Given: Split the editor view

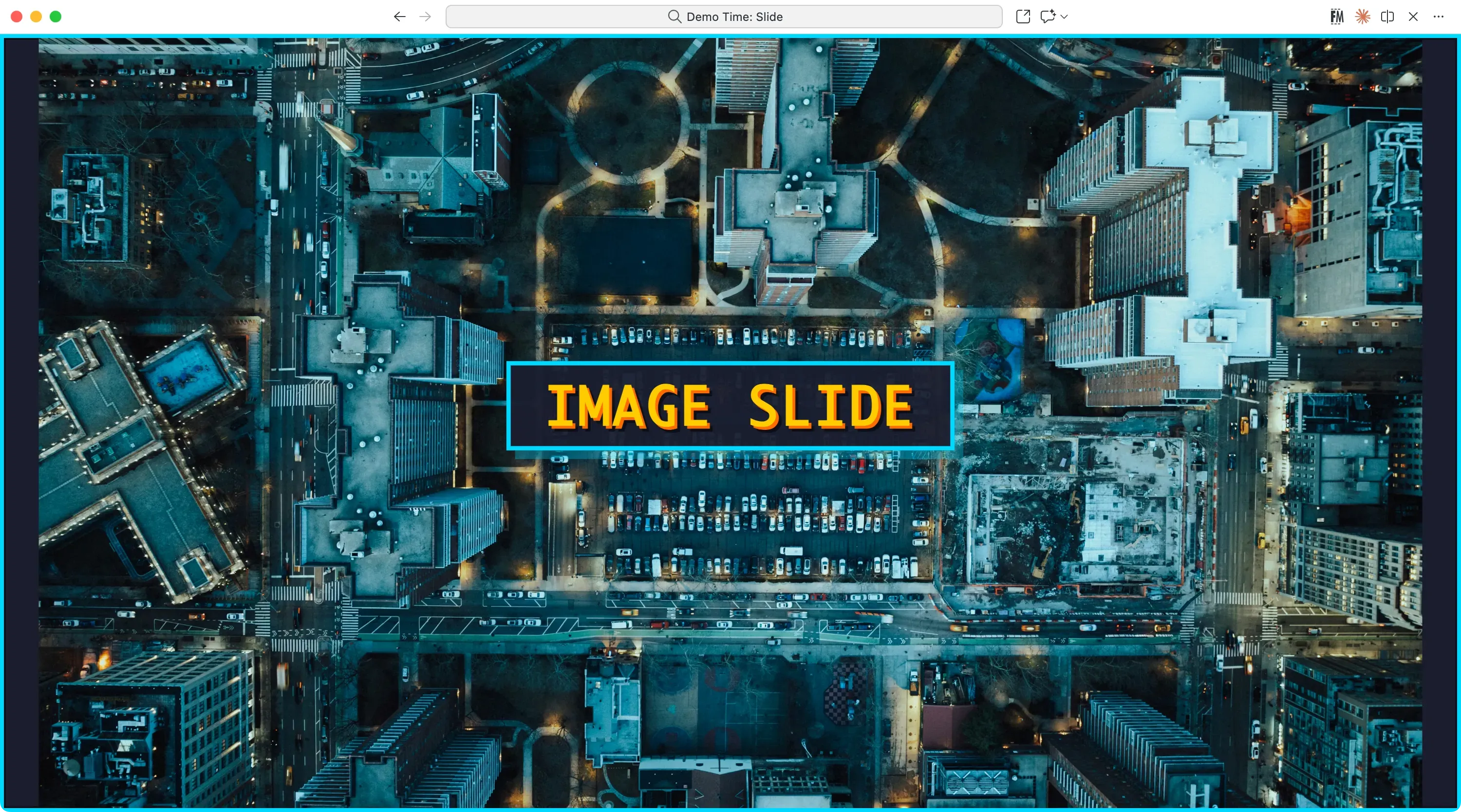Looking at the screenshot, I should click(1388, 17).
